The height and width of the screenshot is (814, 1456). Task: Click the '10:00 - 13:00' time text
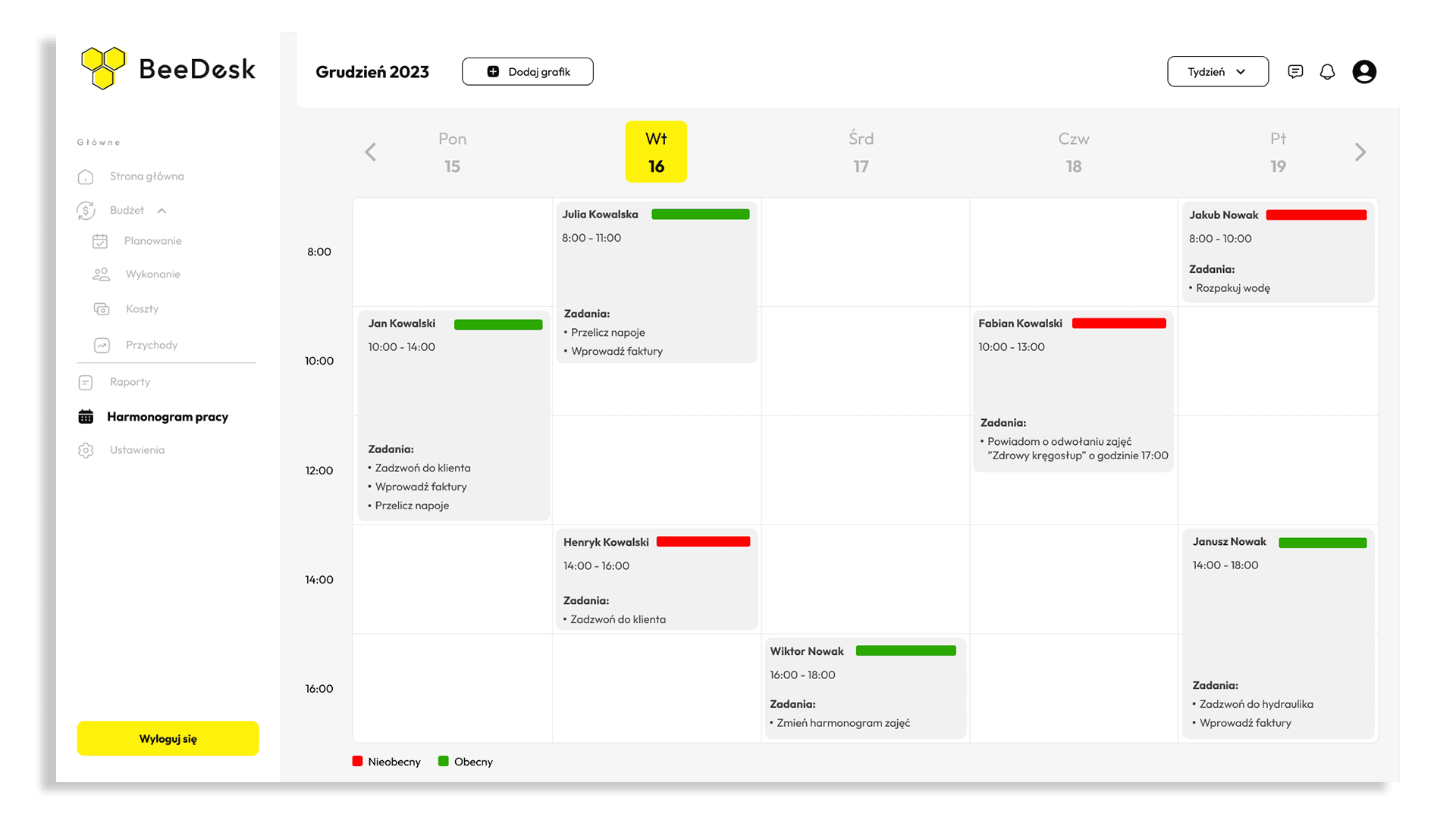(x=1011, y=347)
